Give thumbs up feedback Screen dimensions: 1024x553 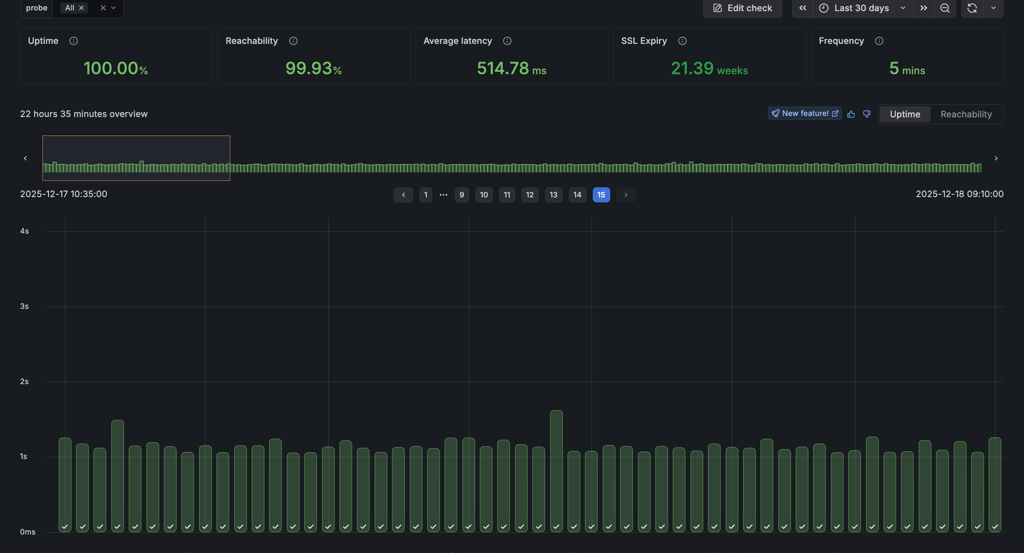point(851,114)
